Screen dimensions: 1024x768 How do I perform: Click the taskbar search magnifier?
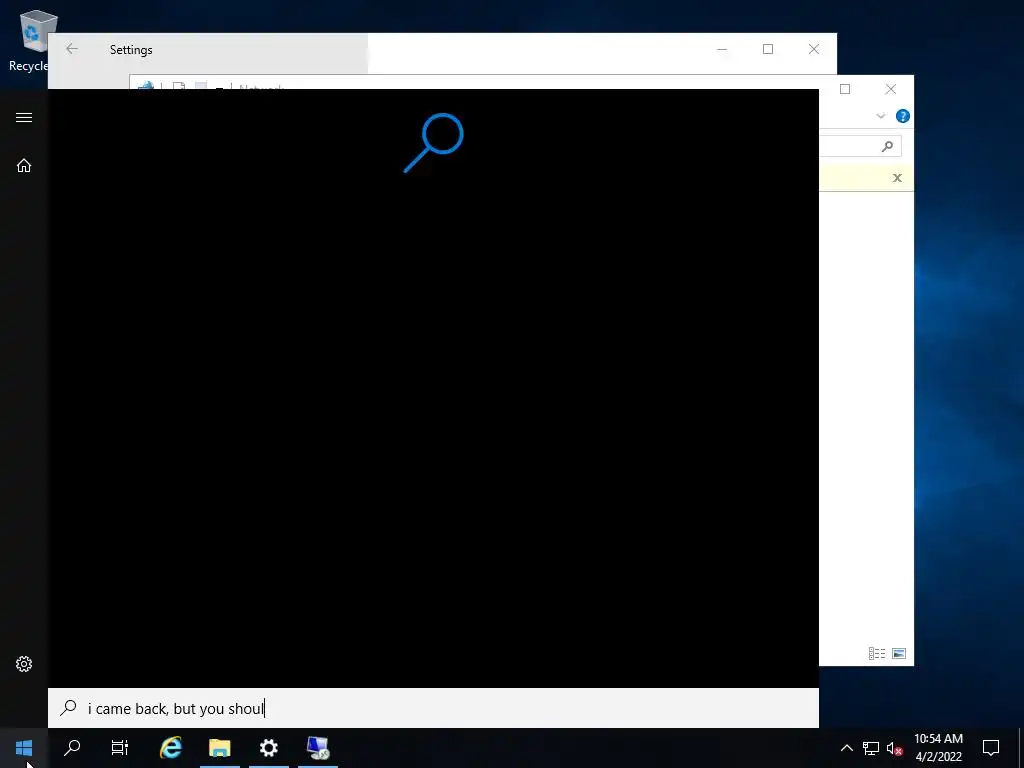[x=72, y=748]
